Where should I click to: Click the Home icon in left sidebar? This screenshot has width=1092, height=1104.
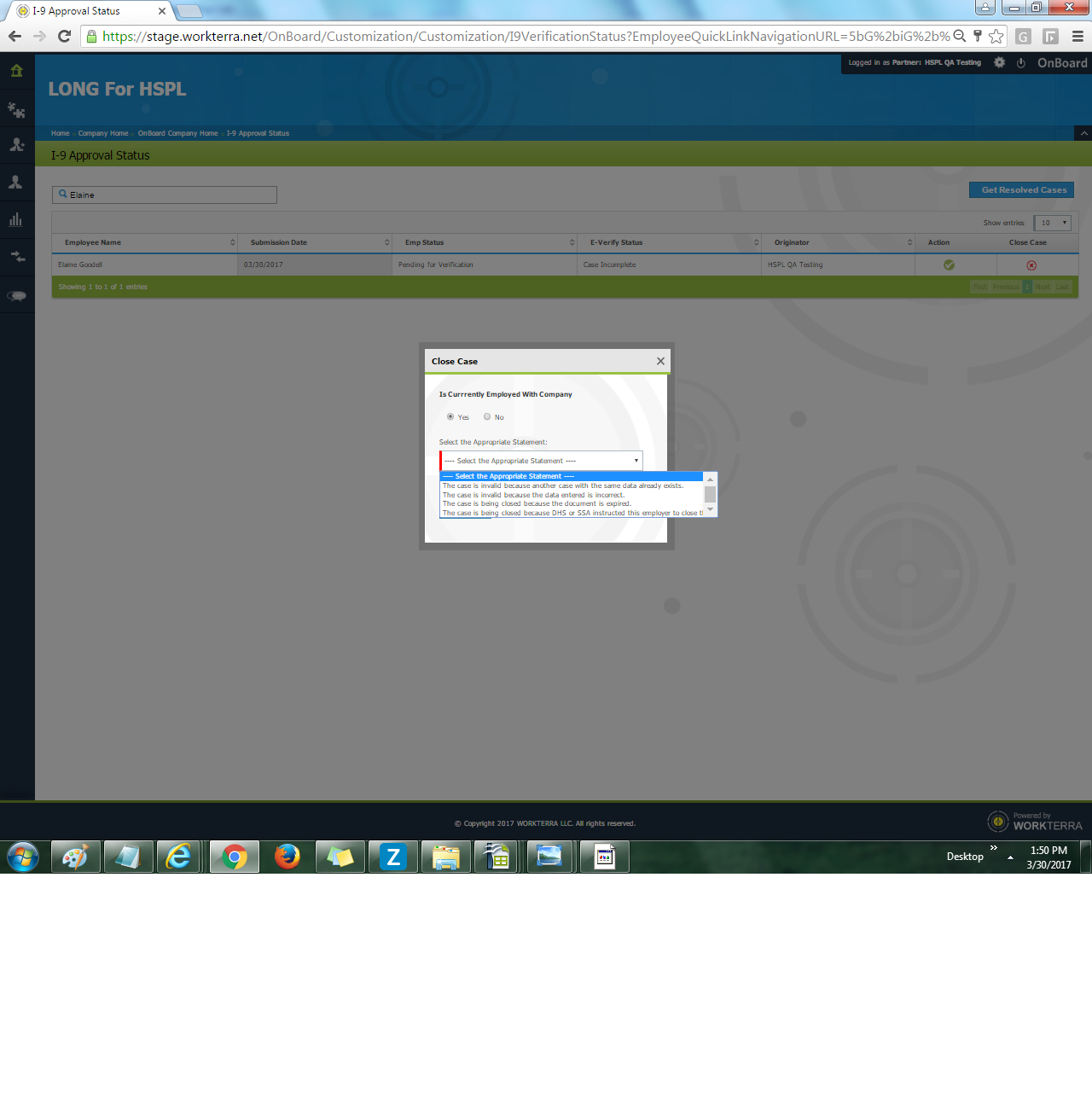[16, 71]
